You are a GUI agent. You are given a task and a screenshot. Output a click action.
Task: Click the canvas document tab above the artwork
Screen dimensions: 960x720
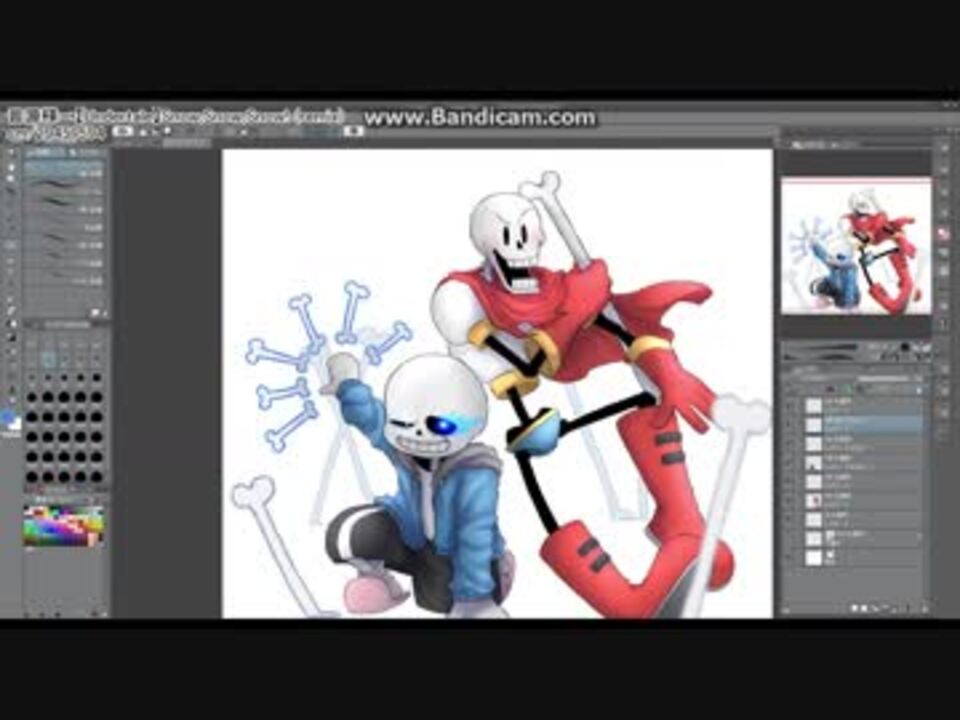[187, 143]
